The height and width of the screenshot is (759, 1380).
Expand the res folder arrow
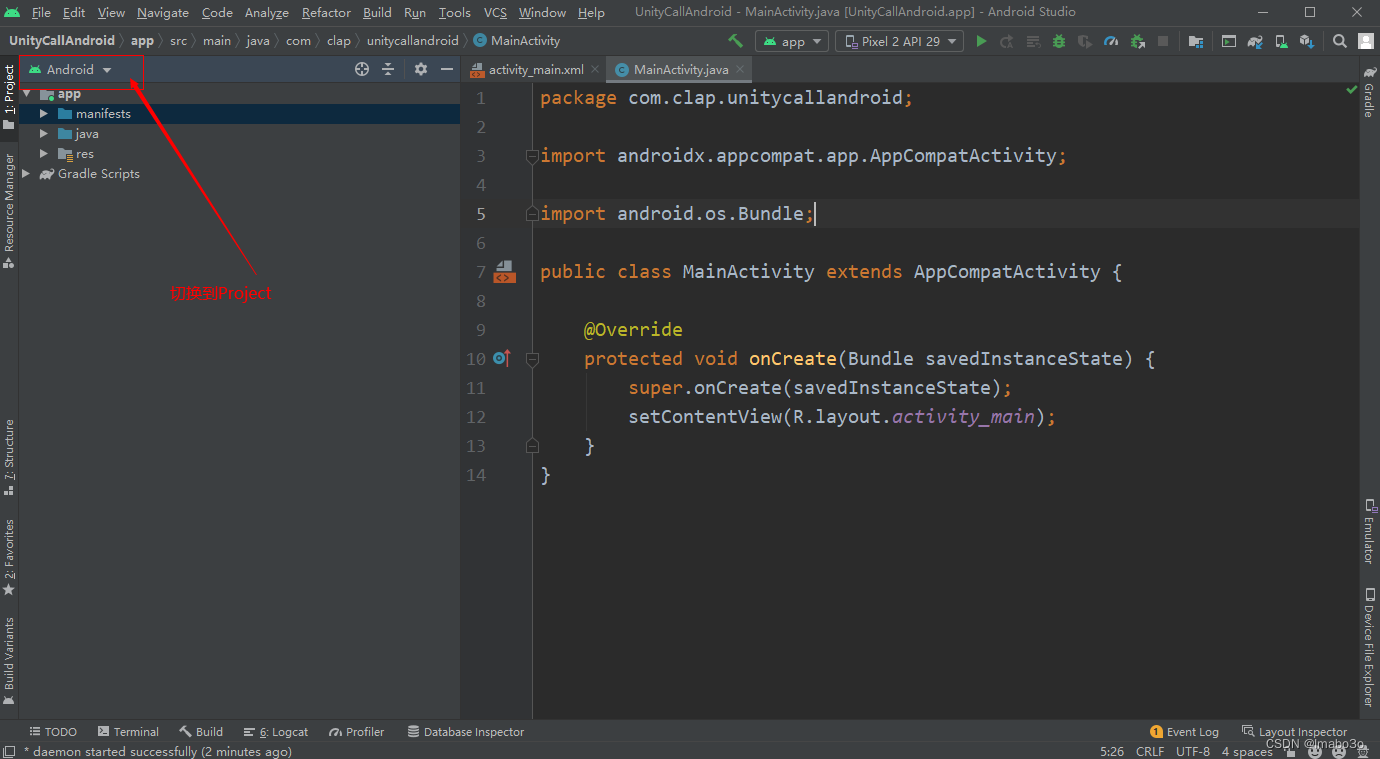[x=44, y=153]
